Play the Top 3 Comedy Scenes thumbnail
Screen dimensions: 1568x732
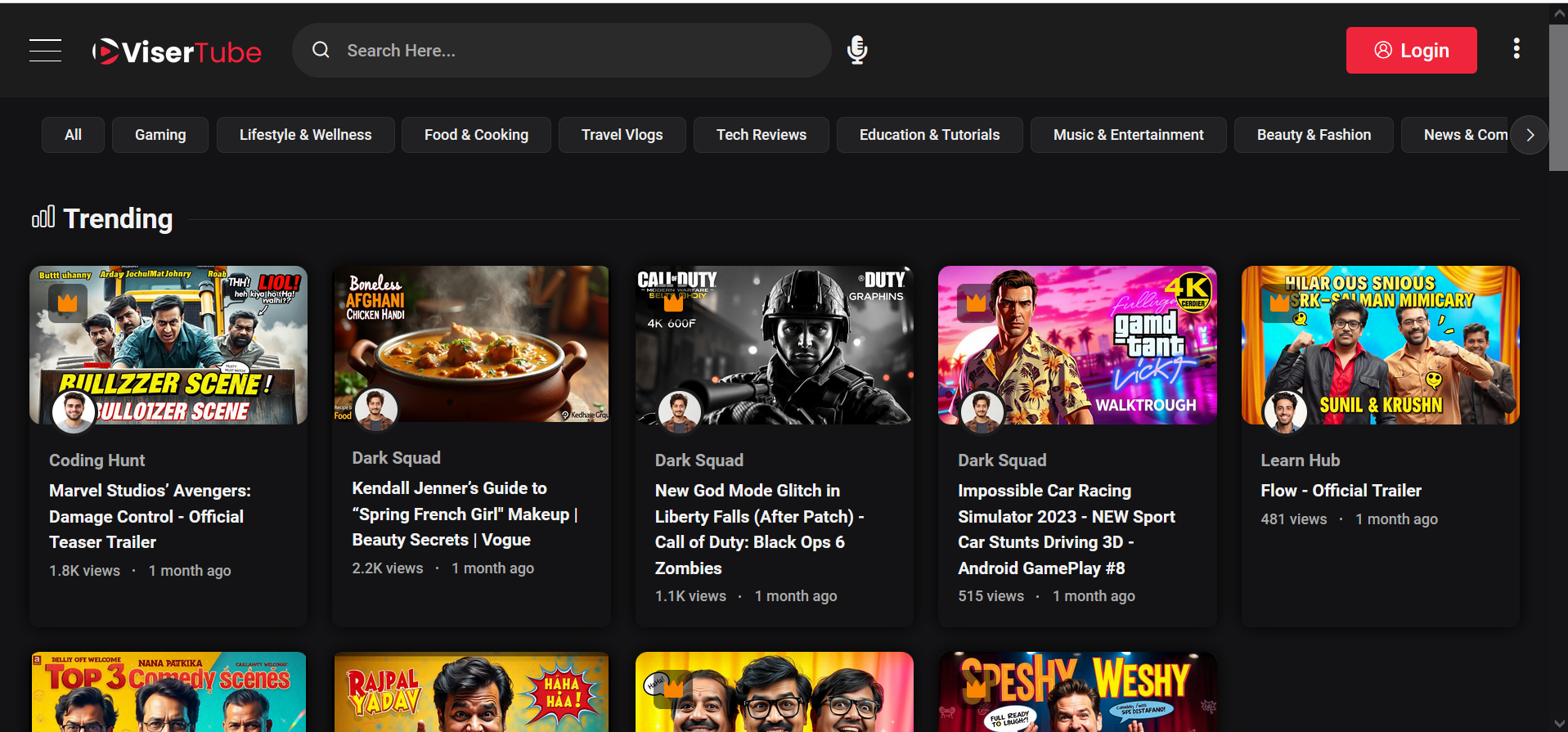168,692
